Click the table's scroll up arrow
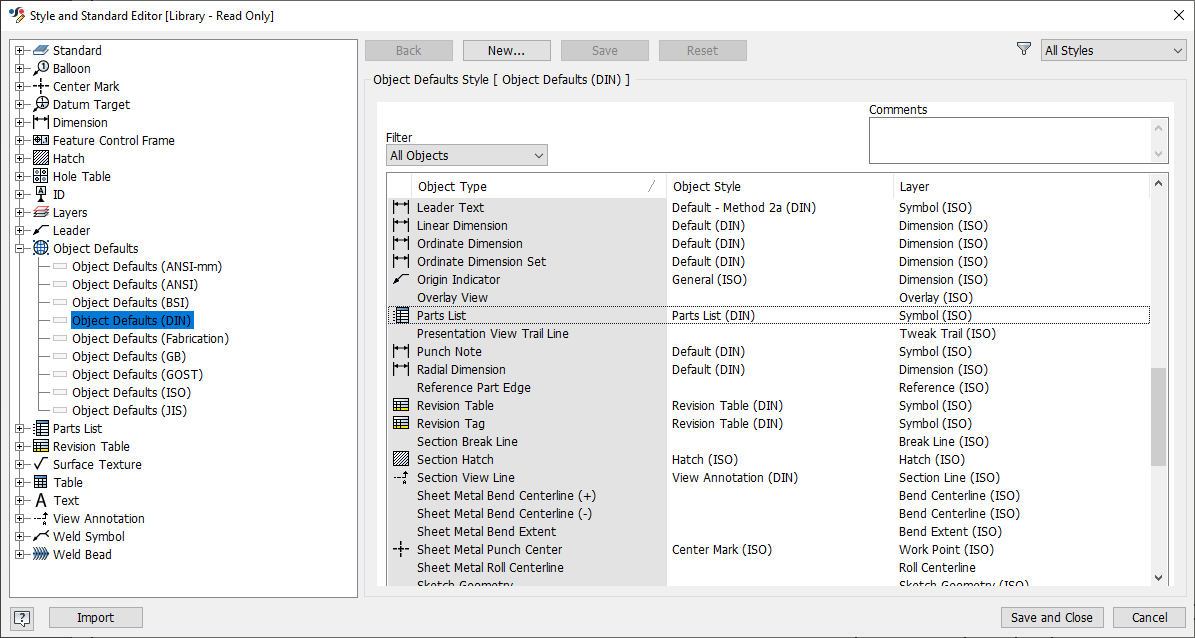Image resolution: width=1195 pixels, height=638 pixels. click(1158, 183)
